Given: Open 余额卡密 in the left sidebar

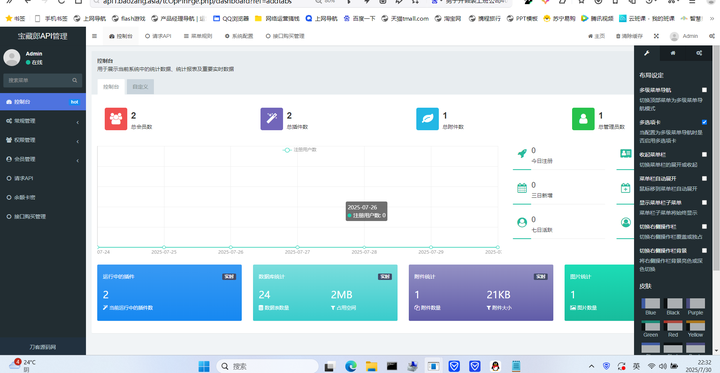Looking at the screenshot, I should [x=43, y=198].
